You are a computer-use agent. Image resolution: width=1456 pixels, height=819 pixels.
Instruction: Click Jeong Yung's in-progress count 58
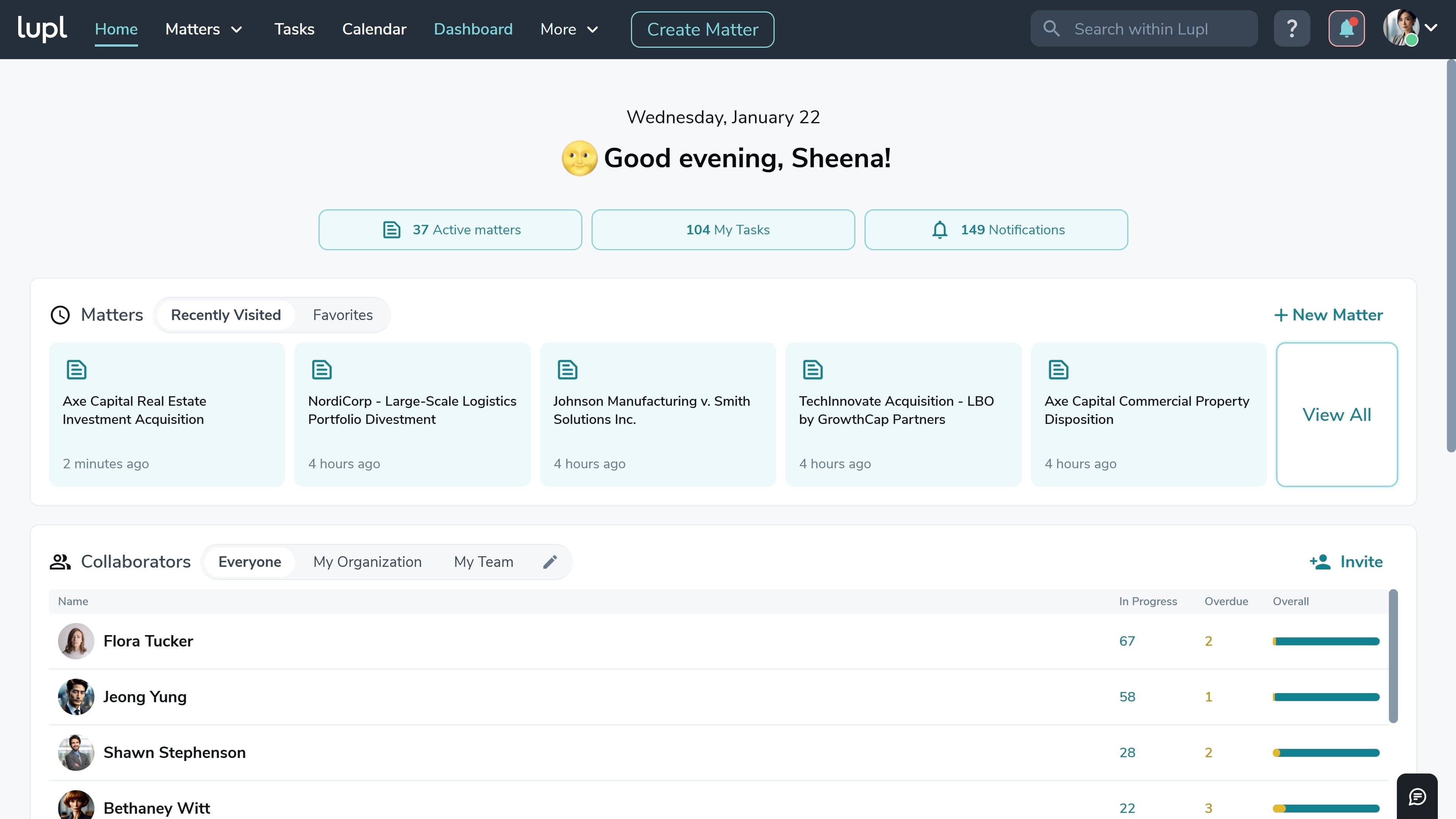tap(1127, 697)
